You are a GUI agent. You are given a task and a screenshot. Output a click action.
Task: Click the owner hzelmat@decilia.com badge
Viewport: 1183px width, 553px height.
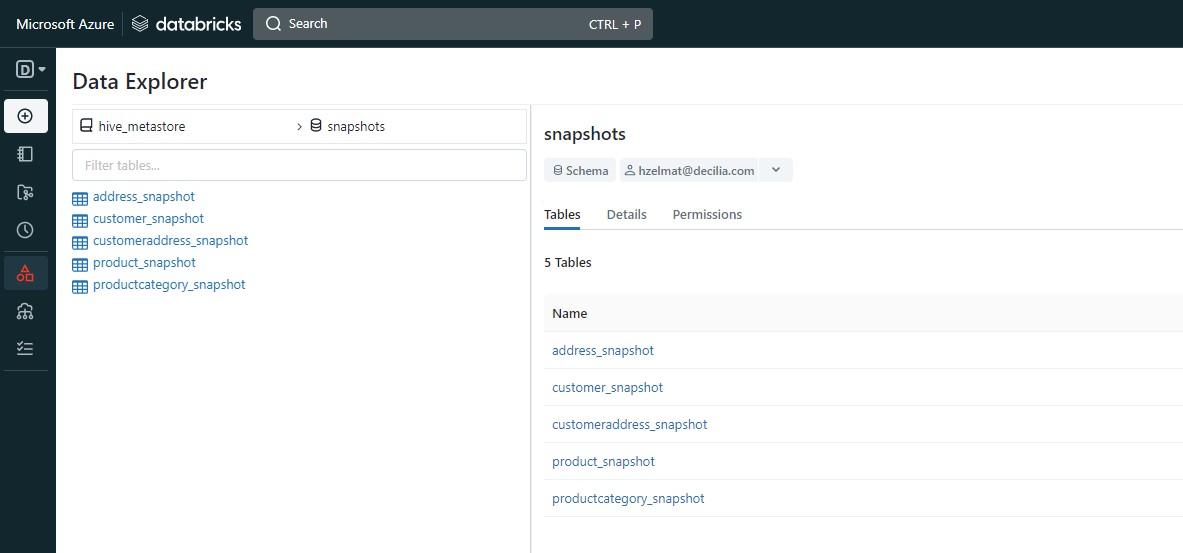pos(690,171)
